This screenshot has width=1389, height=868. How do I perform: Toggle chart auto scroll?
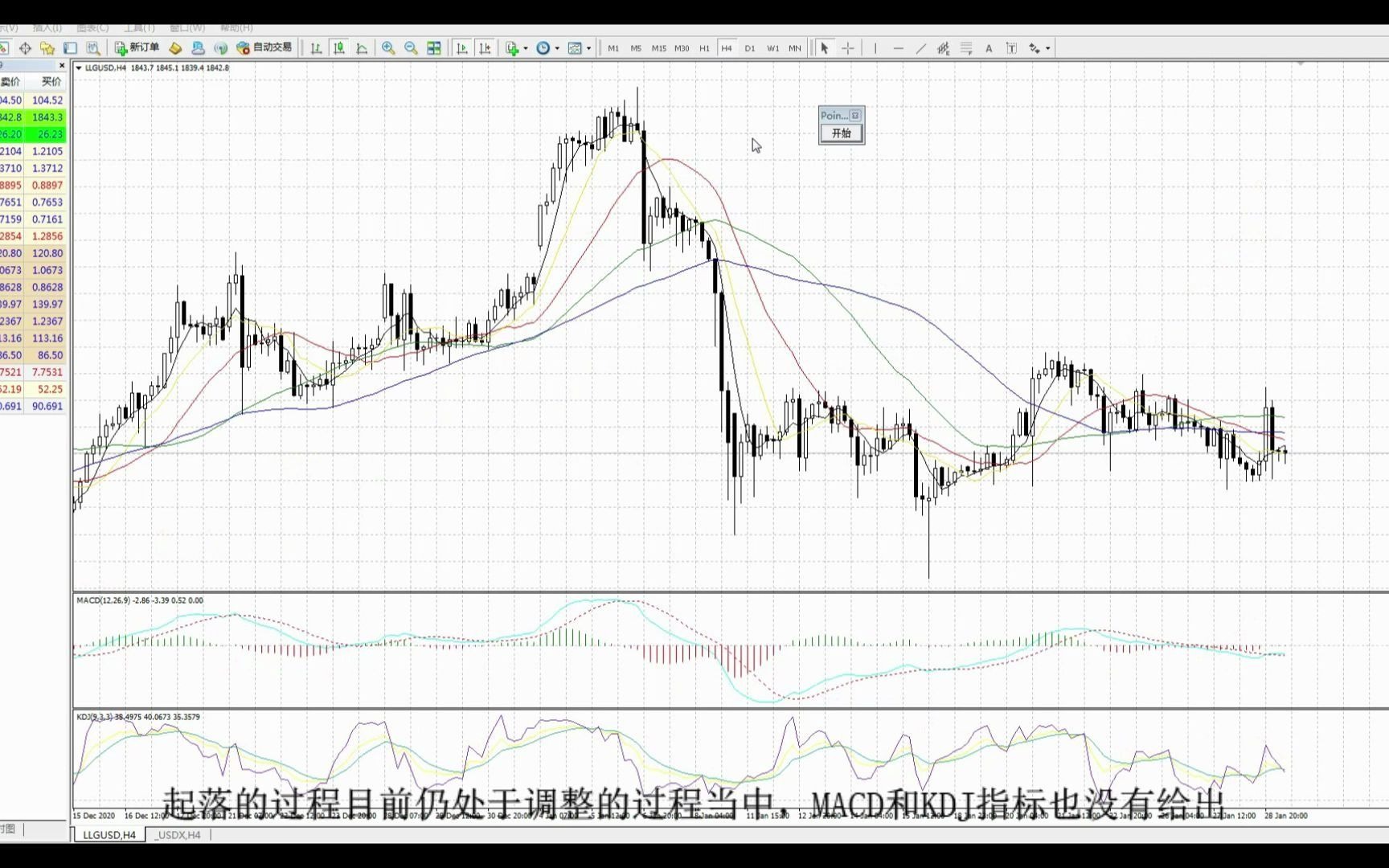pos(461,48)
